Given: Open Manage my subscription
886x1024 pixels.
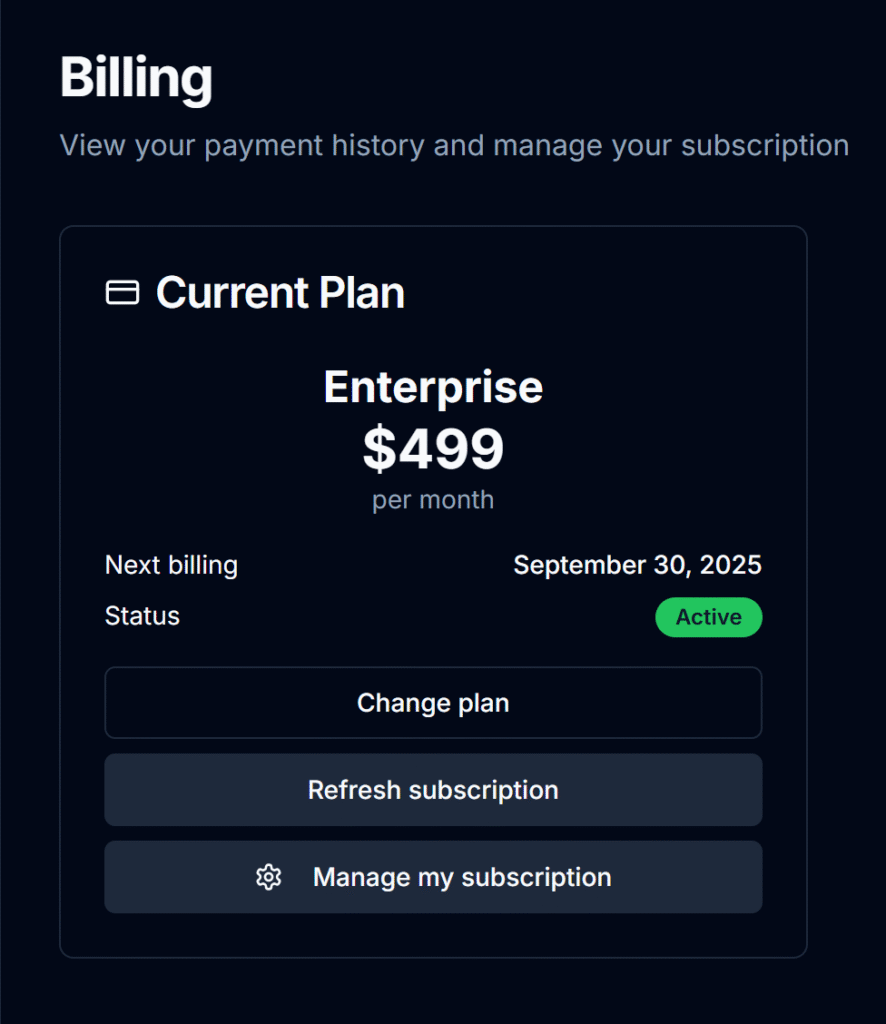Looking at the screenshot, I should 433,877.
